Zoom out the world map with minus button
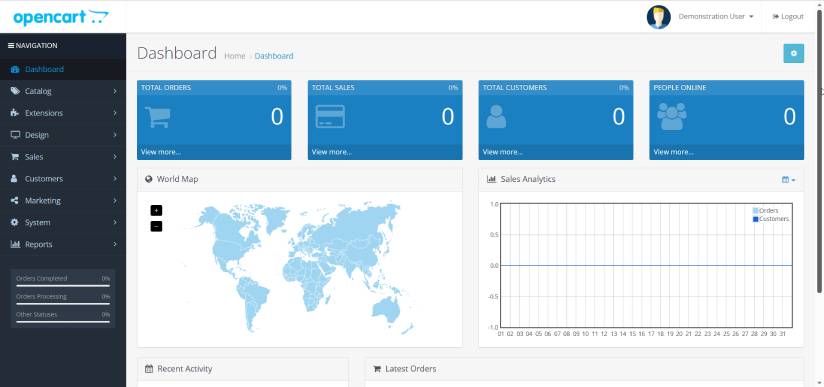The height and width of the screenshot is (387, 824). 156,227
